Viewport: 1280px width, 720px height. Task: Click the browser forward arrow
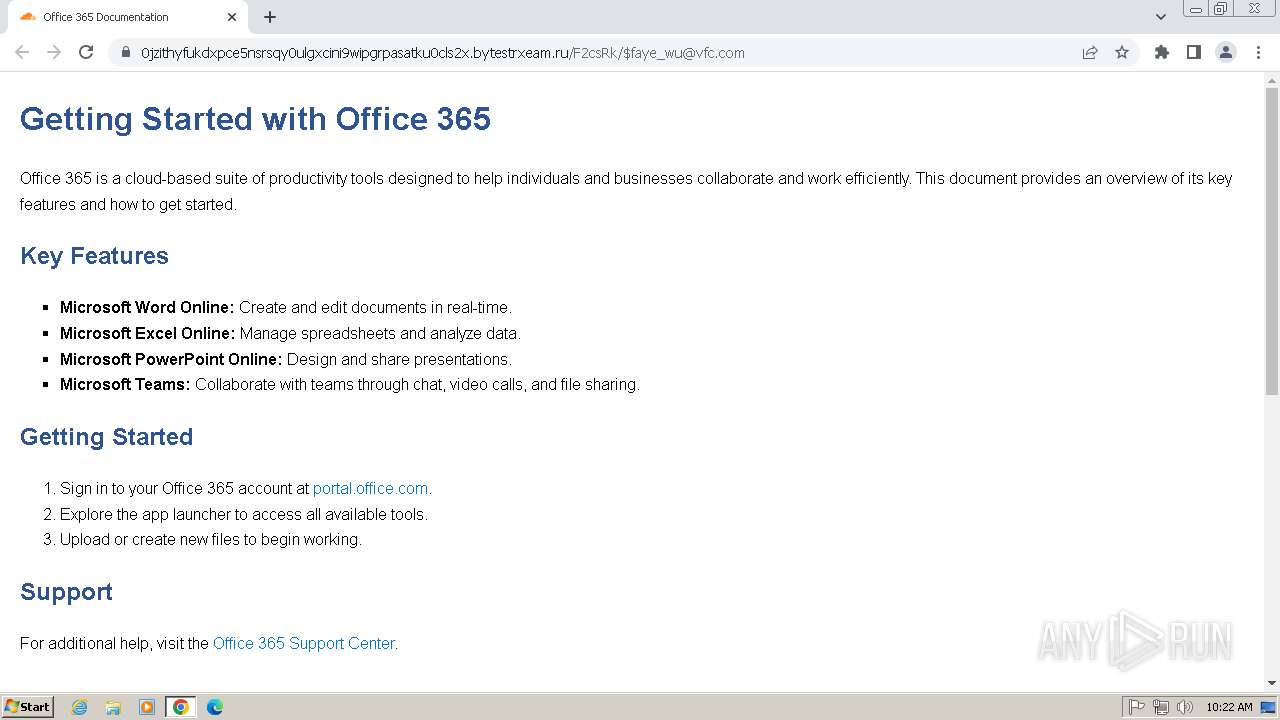coord(54,52)
